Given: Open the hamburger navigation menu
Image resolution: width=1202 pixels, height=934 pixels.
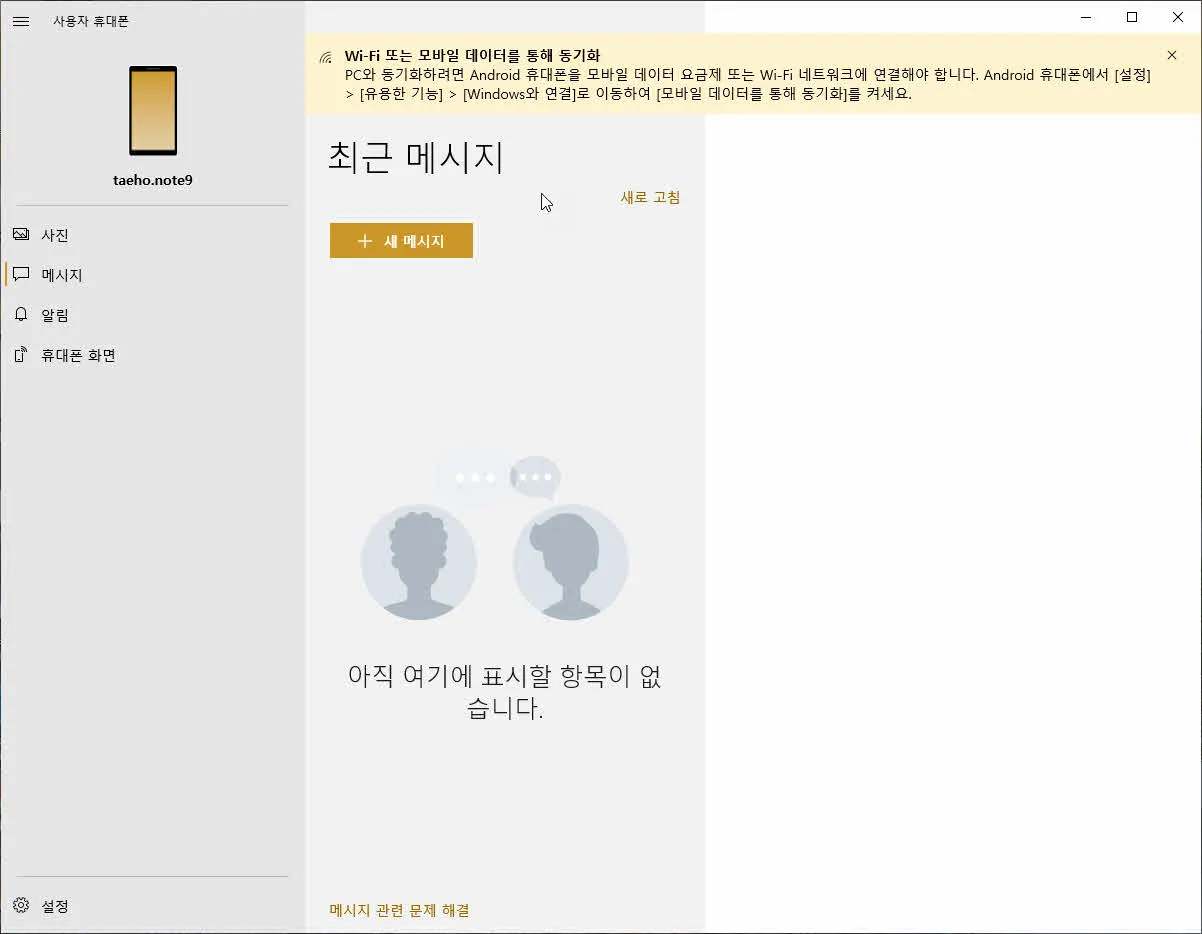Looking at the screenshot, I should (21, 21).
